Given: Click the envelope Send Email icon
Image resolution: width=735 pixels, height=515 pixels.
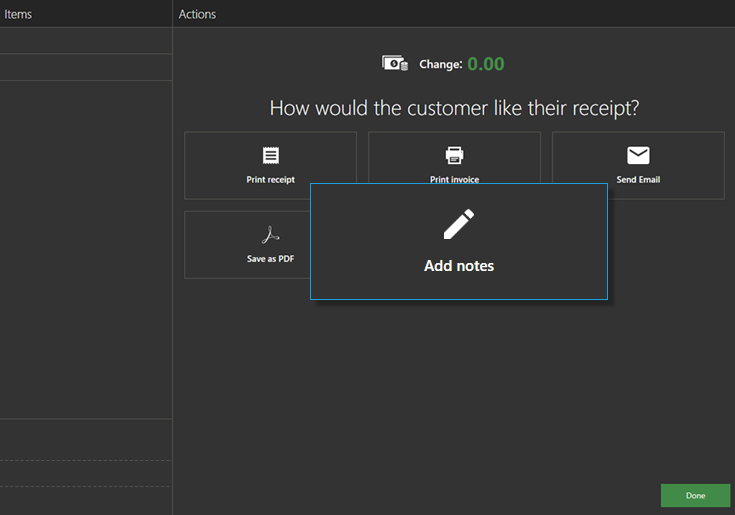Looking at the screenshot, I should tap(638, 156).
